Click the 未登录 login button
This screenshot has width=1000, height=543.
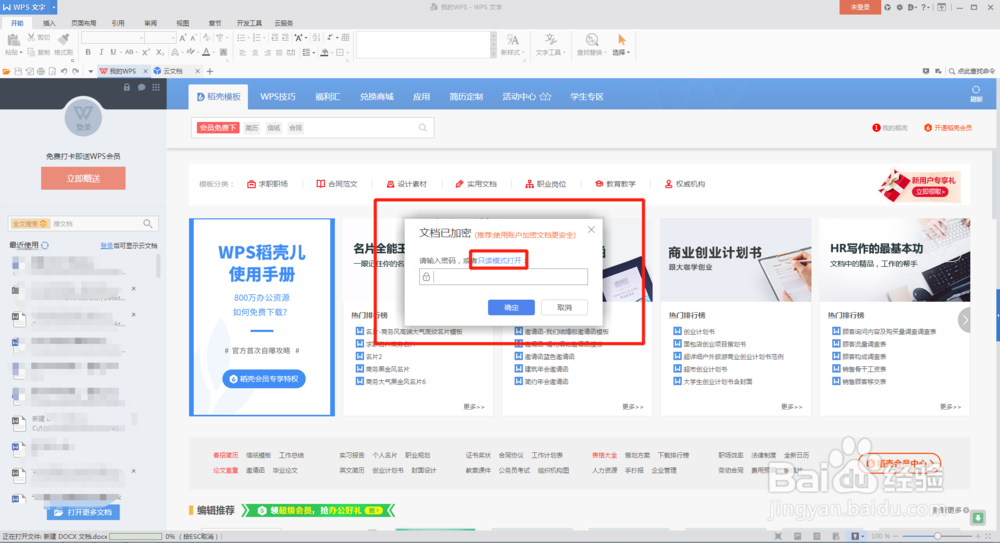click(x=860, y=7)
